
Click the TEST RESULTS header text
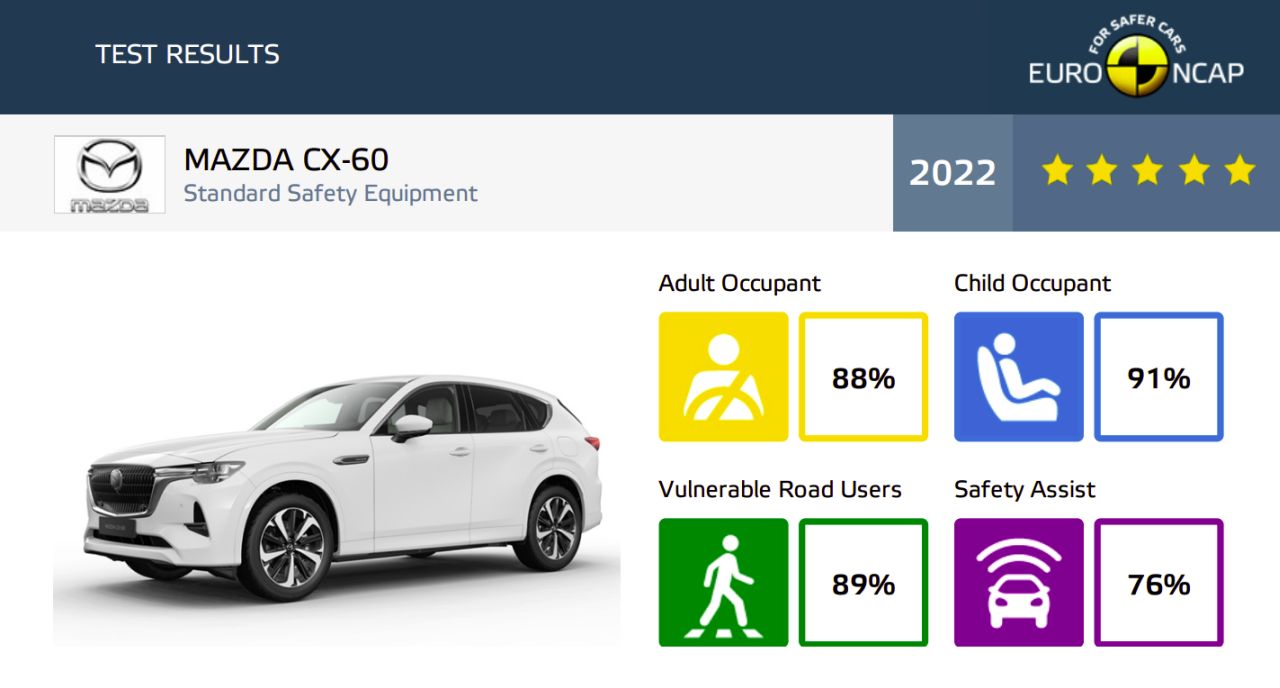[x=187, y=54]
